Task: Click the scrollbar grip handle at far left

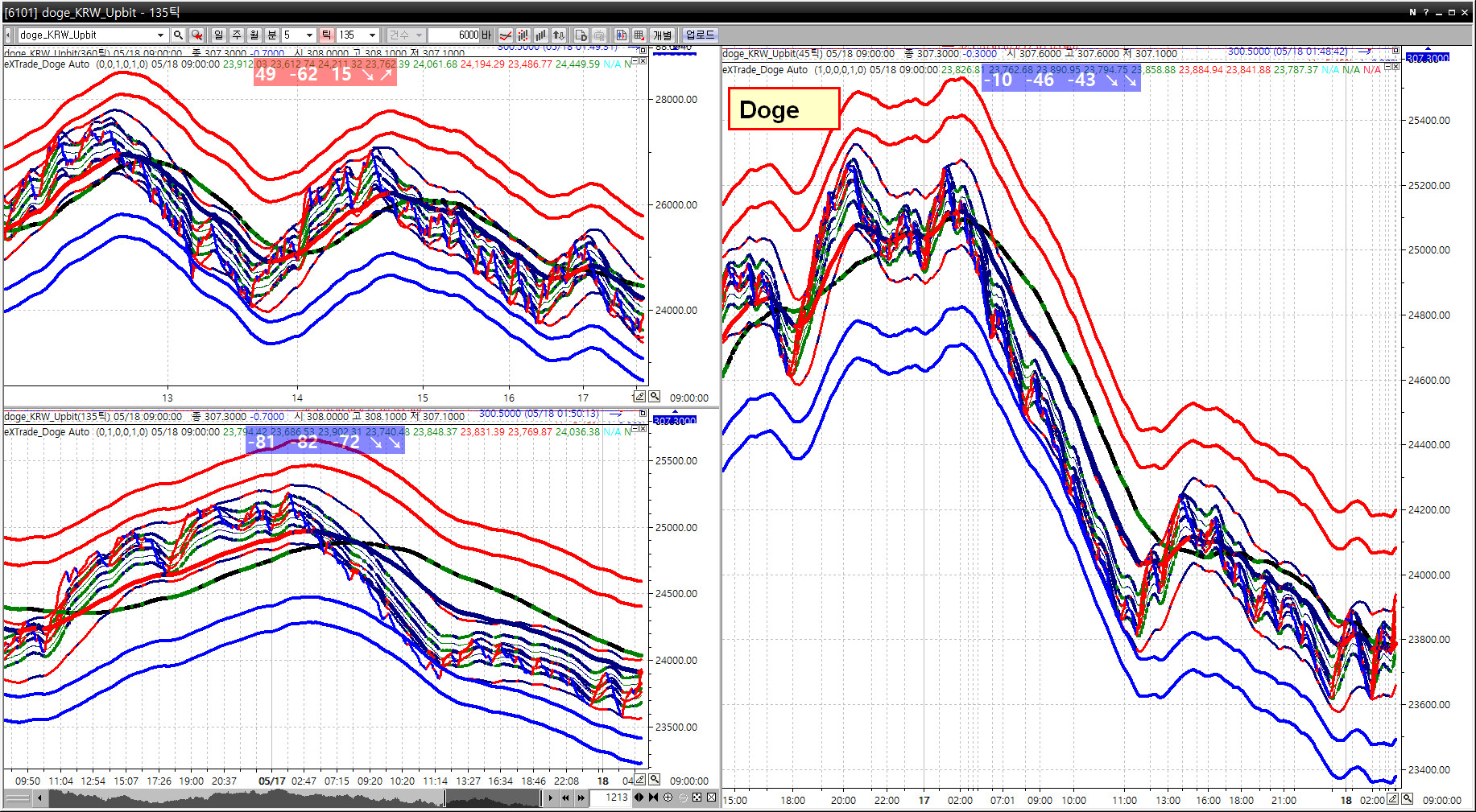Action: 18,798
